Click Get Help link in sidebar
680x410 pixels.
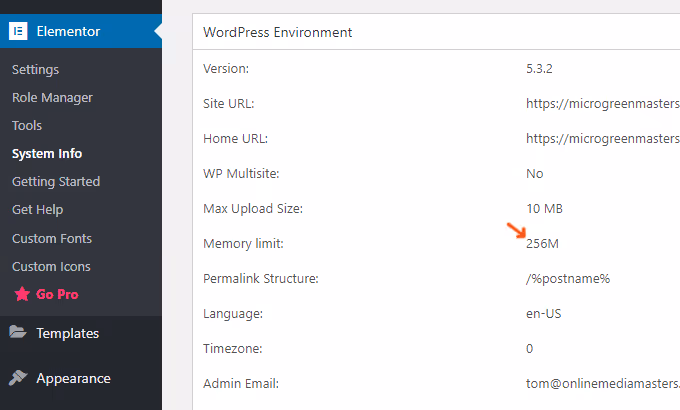(38, 210)
